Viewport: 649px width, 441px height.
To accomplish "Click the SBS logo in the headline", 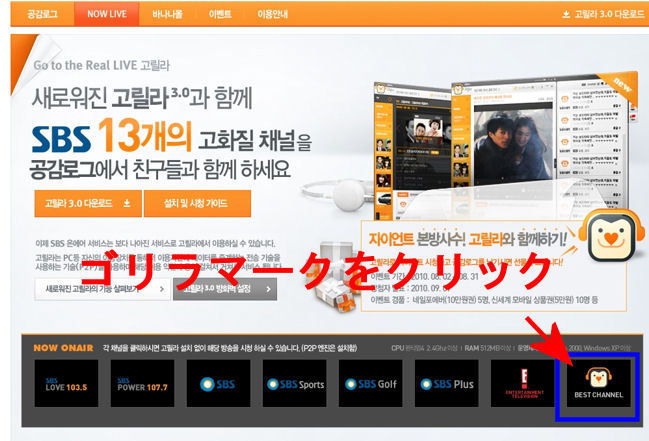I will click(x=62, y=139).
